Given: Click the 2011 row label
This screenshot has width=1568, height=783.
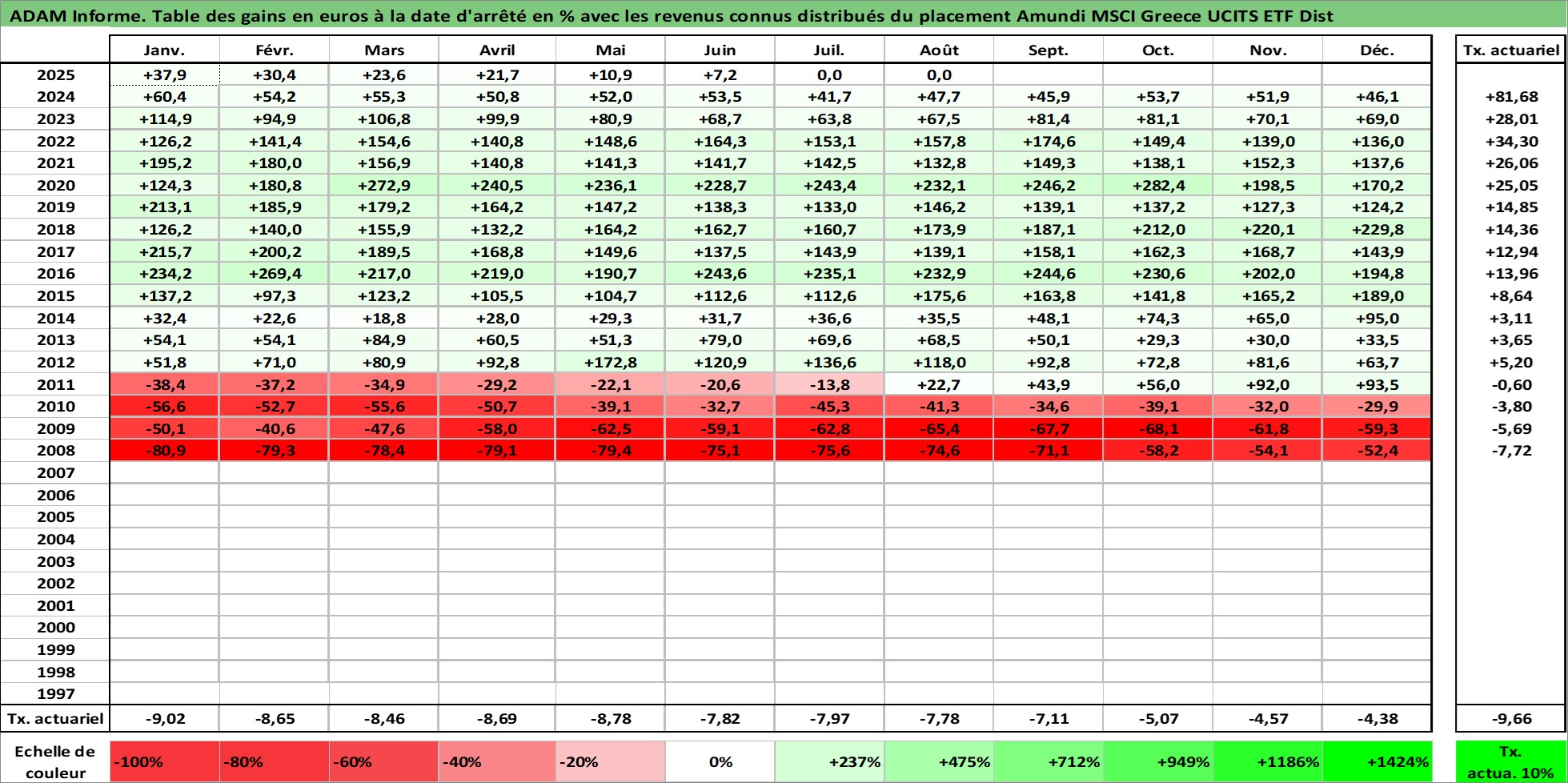Looking at the screenshot, I should click(55, 384).
